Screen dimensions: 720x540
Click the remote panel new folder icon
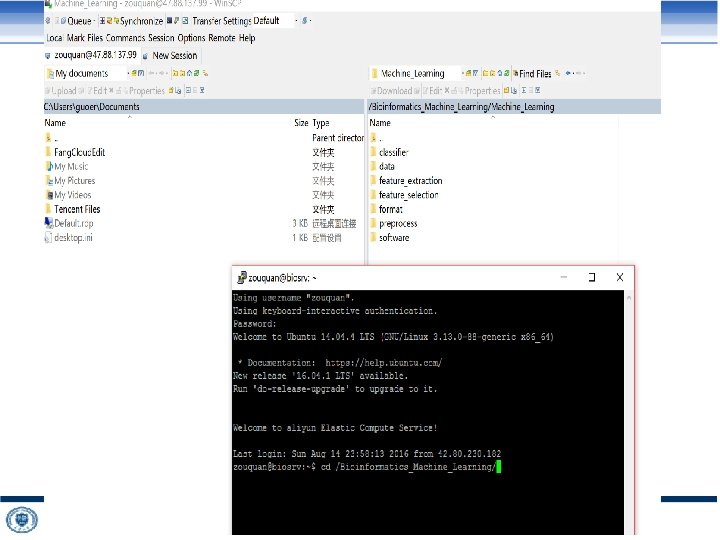tap(506, 90)
